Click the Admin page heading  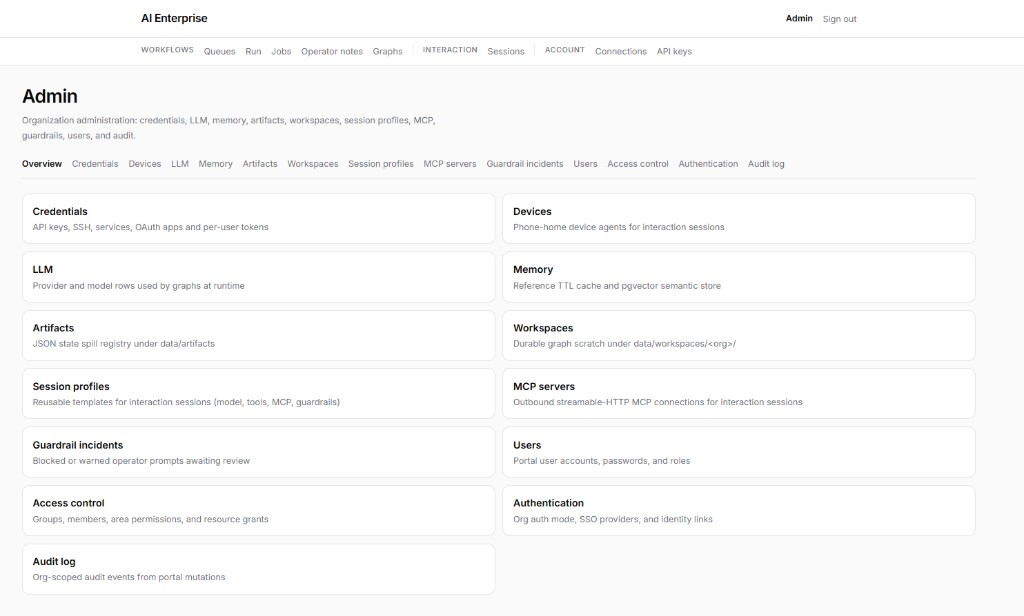pos(50,96)
